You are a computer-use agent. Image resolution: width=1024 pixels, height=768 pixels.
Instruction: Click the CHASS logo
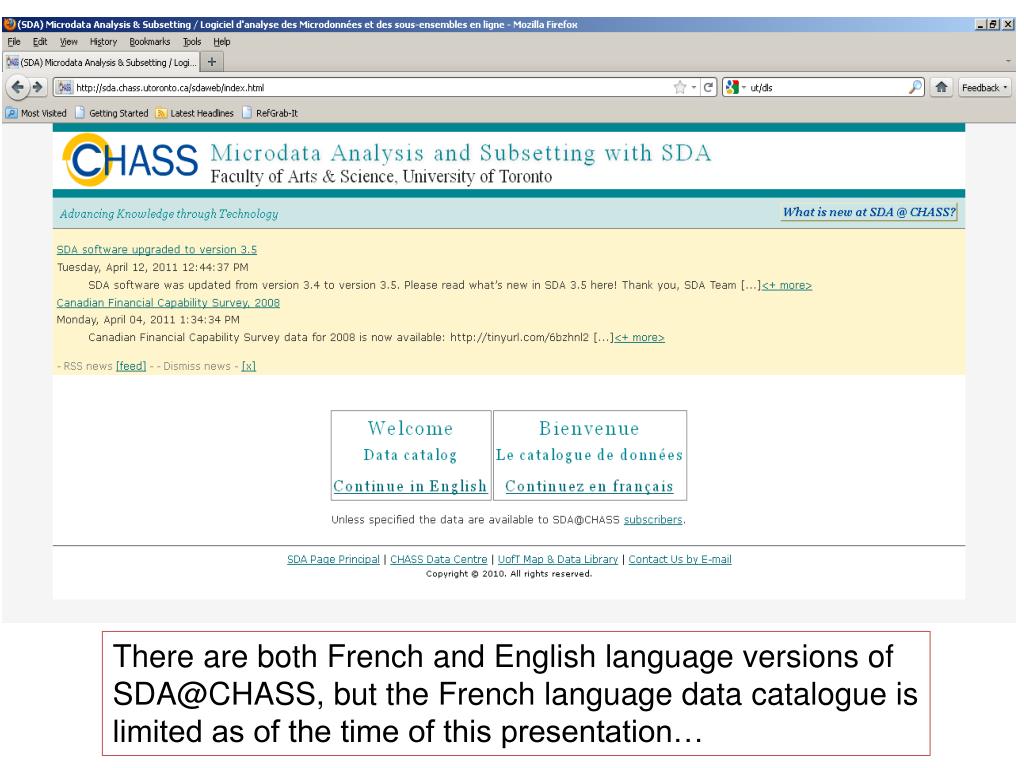(x=130, y=160)
